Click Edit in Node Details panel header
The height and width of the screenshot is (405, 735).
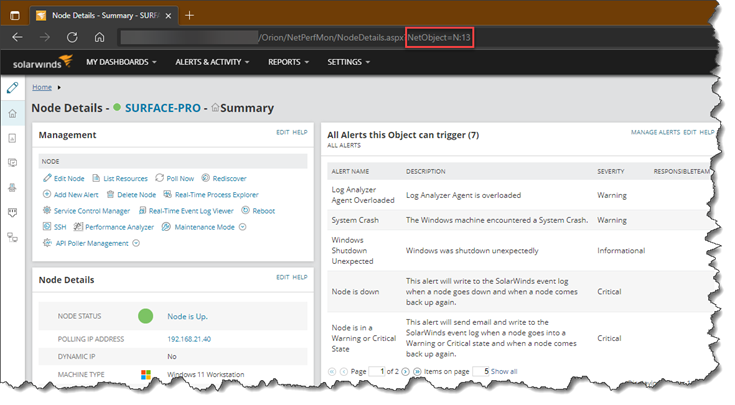click(x=283, y=277)
